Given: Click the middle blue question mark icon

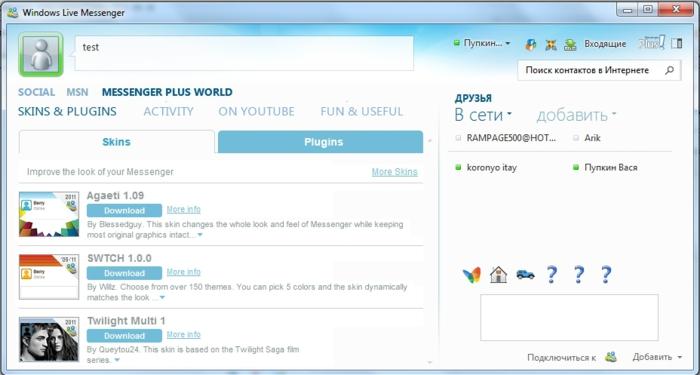Looking at the screenshot, I should pos(579,274).
